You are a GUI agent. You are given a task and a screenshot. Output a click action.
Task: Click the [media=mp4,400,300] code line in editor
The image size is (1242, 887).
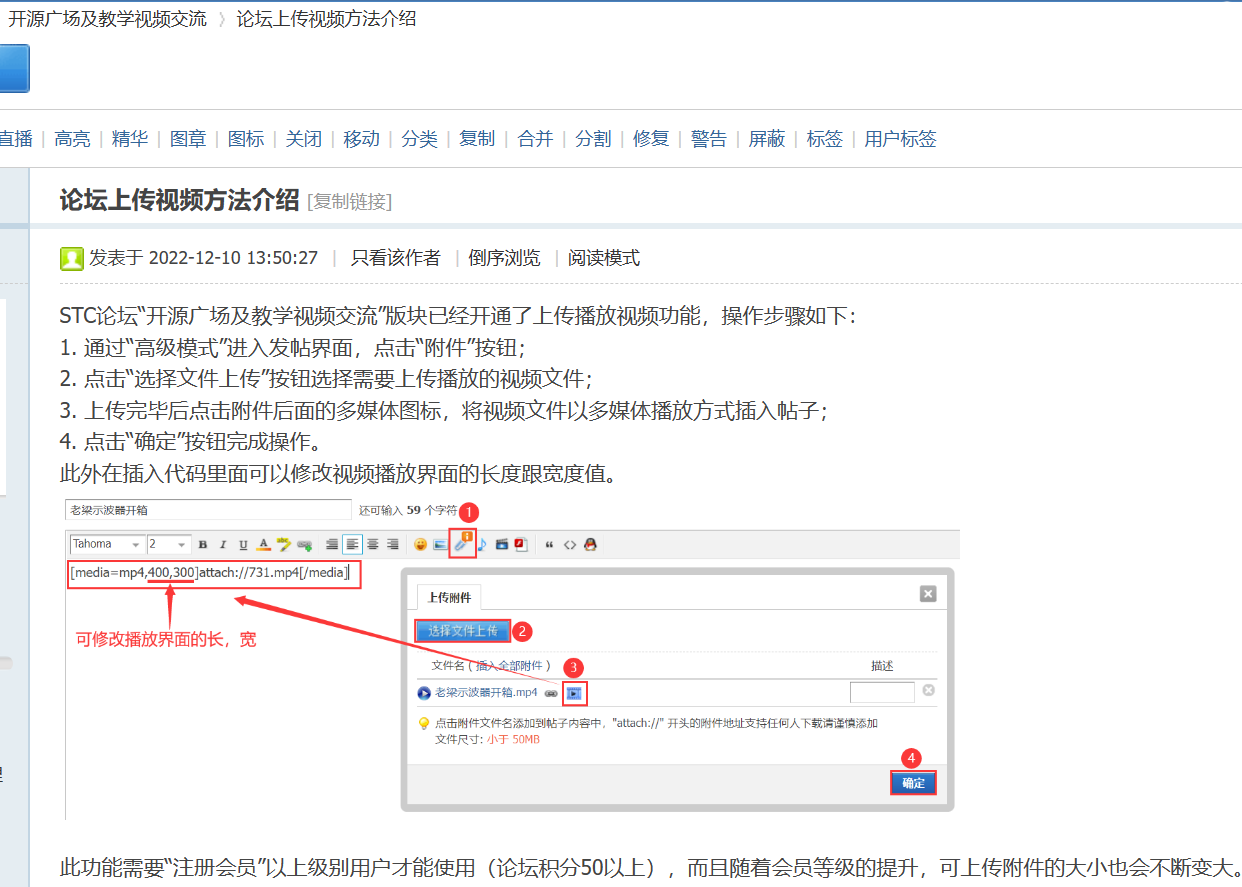point(210,573)
